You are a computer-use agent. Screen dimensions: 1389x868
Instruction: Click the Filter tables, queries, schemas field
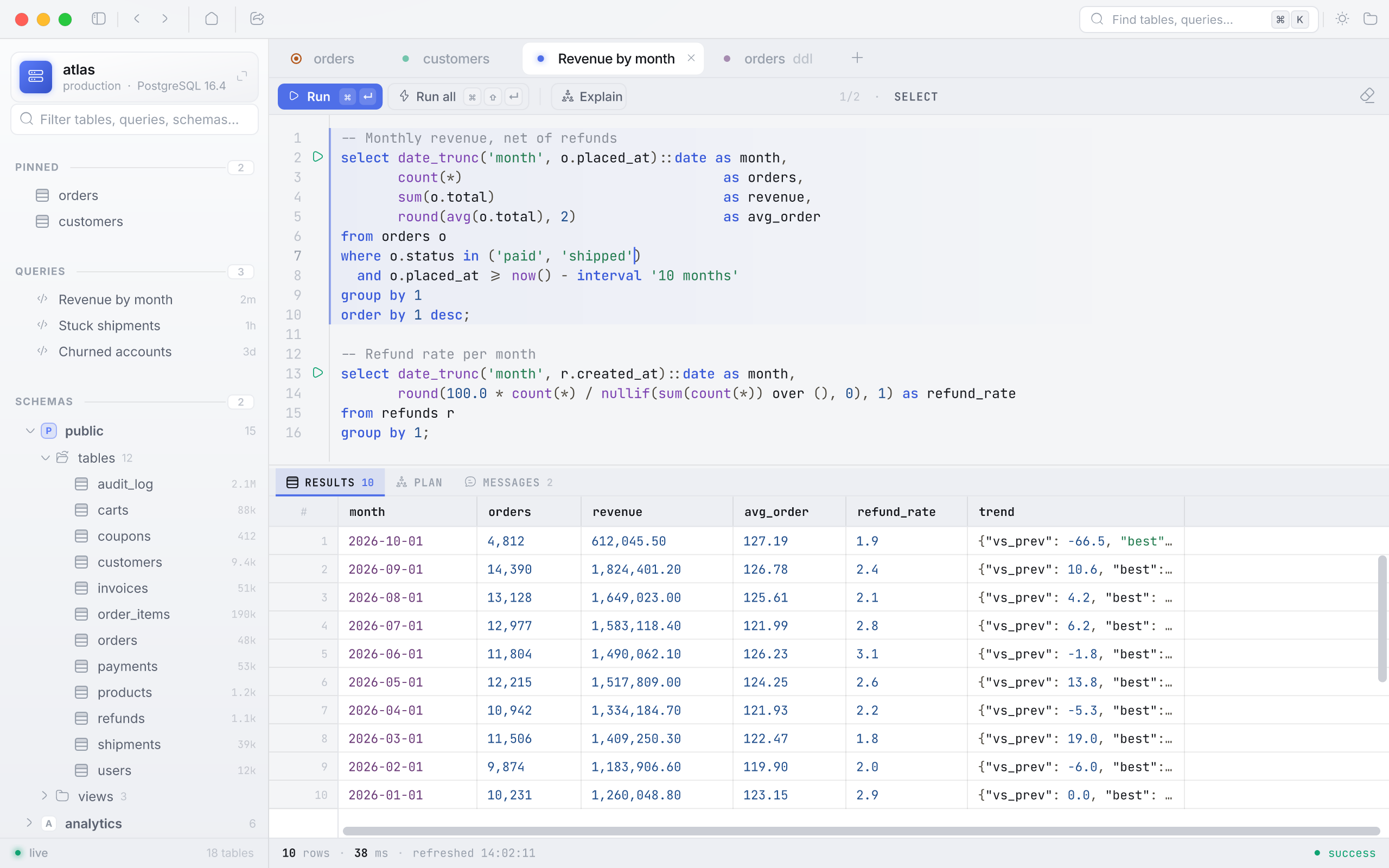tap(135, 119)
